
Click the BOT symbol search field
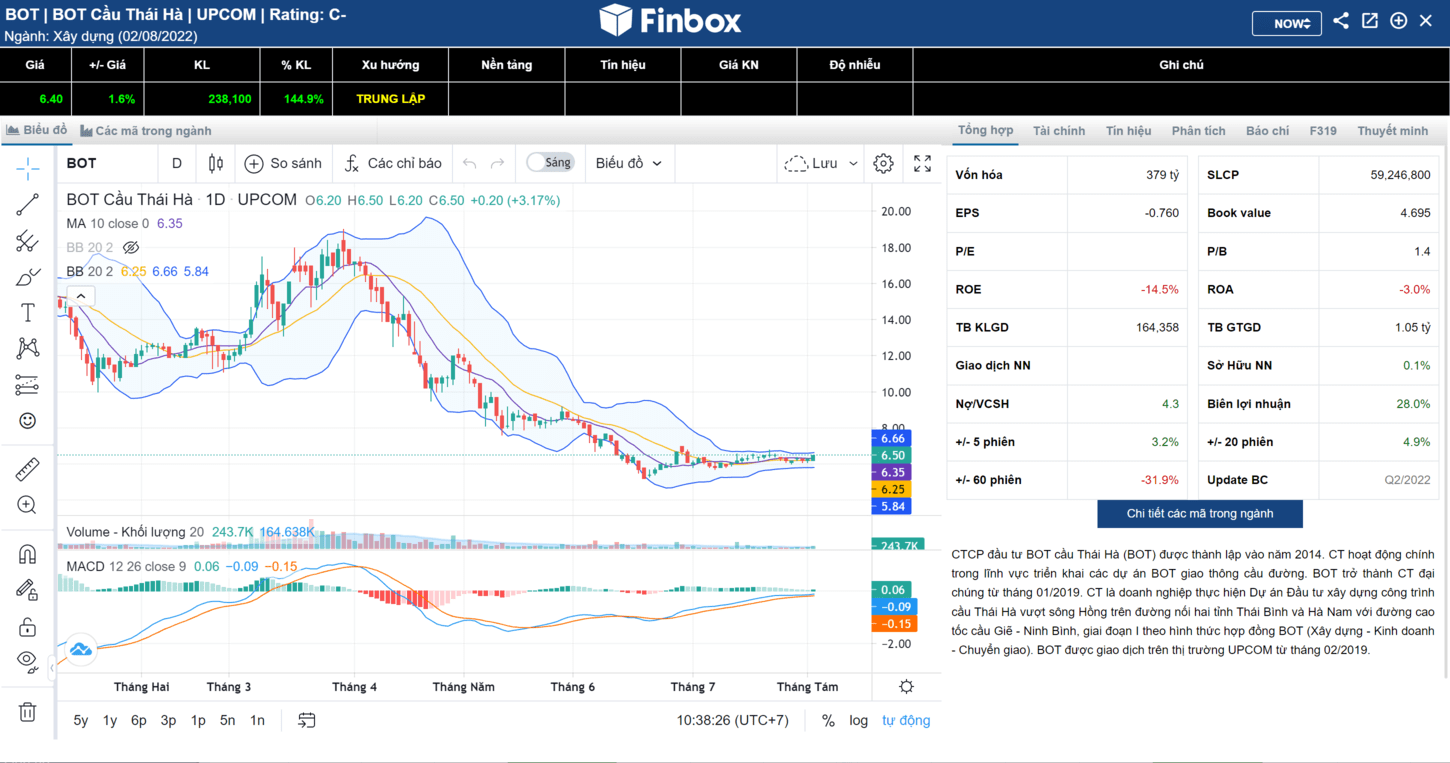pos(108,163)
